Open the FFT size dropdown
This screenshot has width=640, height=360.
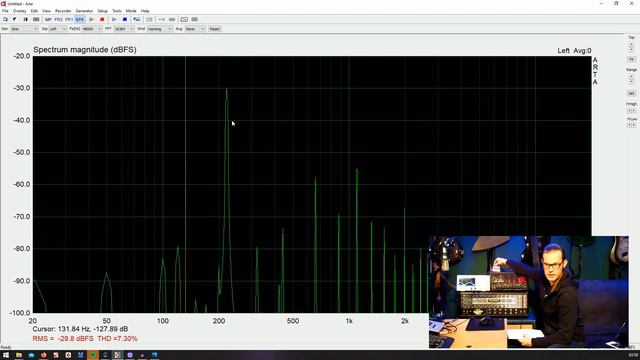(124, 29)
